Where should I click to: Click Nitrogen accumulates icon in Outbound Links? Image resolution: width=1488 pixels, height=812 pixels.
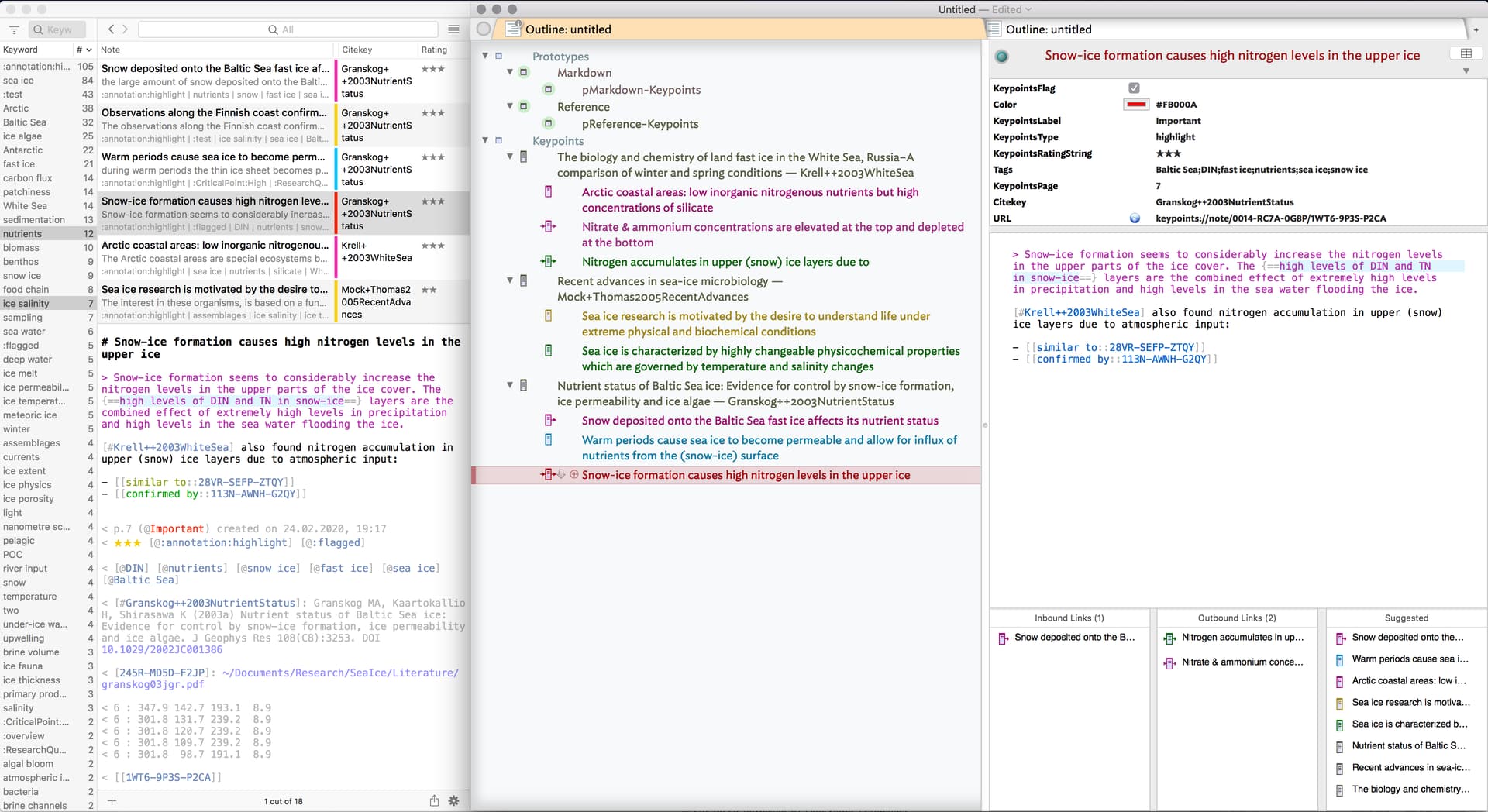point(1170,638)
